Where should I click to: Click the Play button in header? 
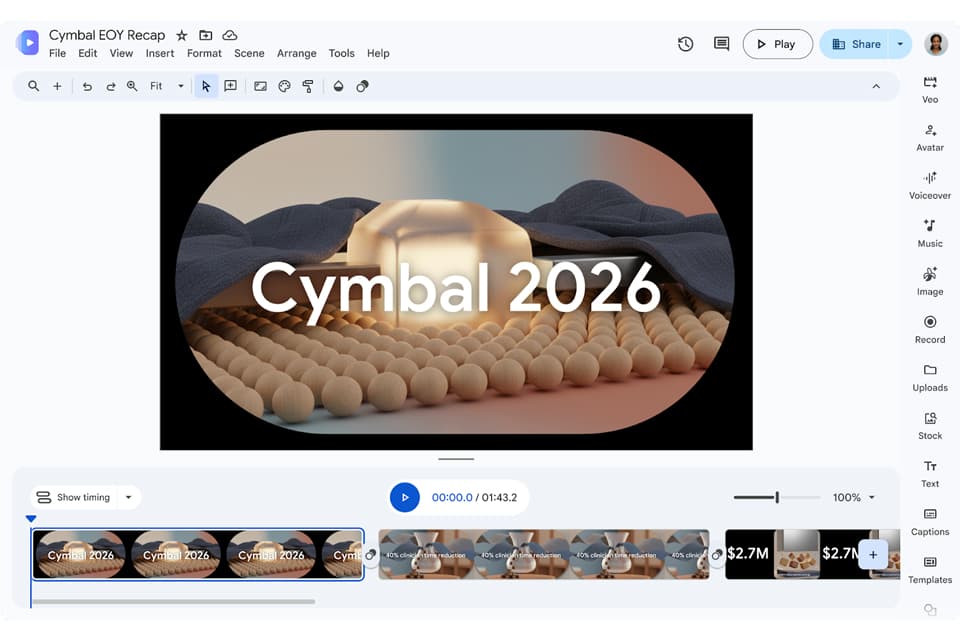[x=778, y=44]
